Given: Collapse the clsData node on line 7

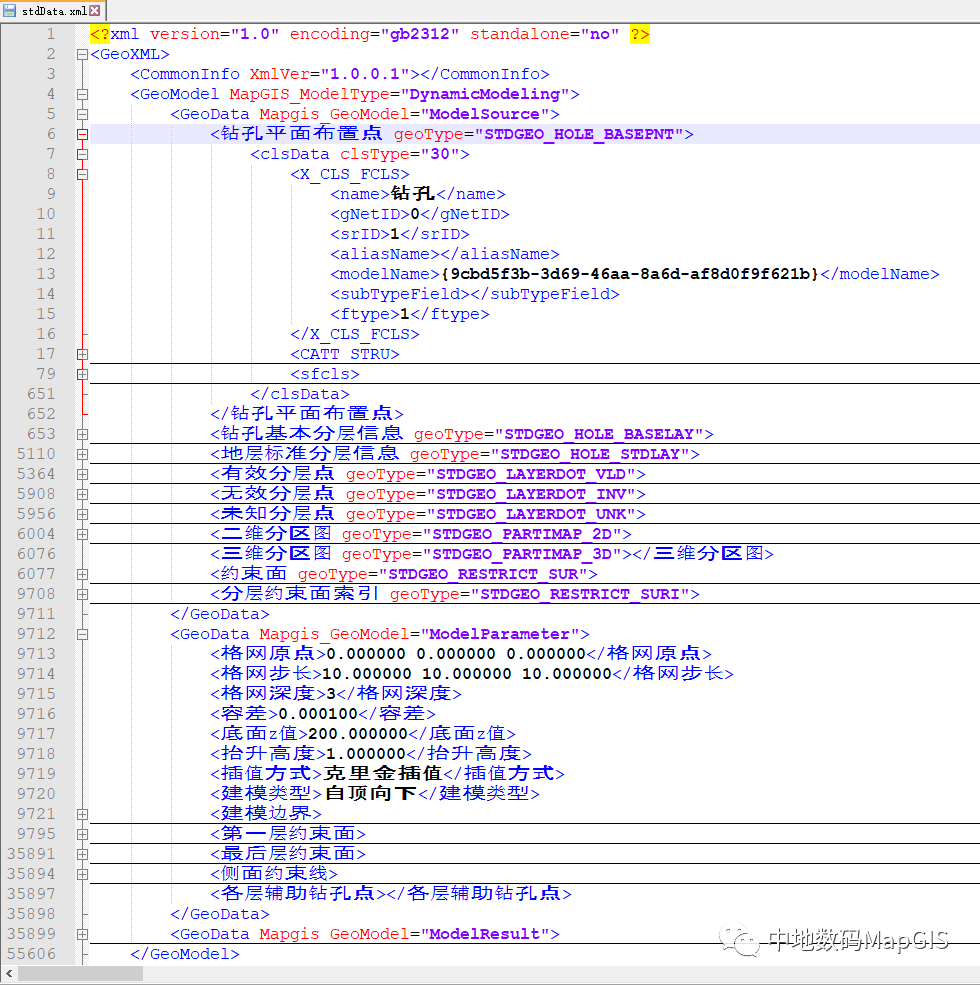Looking at the screenshot, I should [x=82, y=155].
